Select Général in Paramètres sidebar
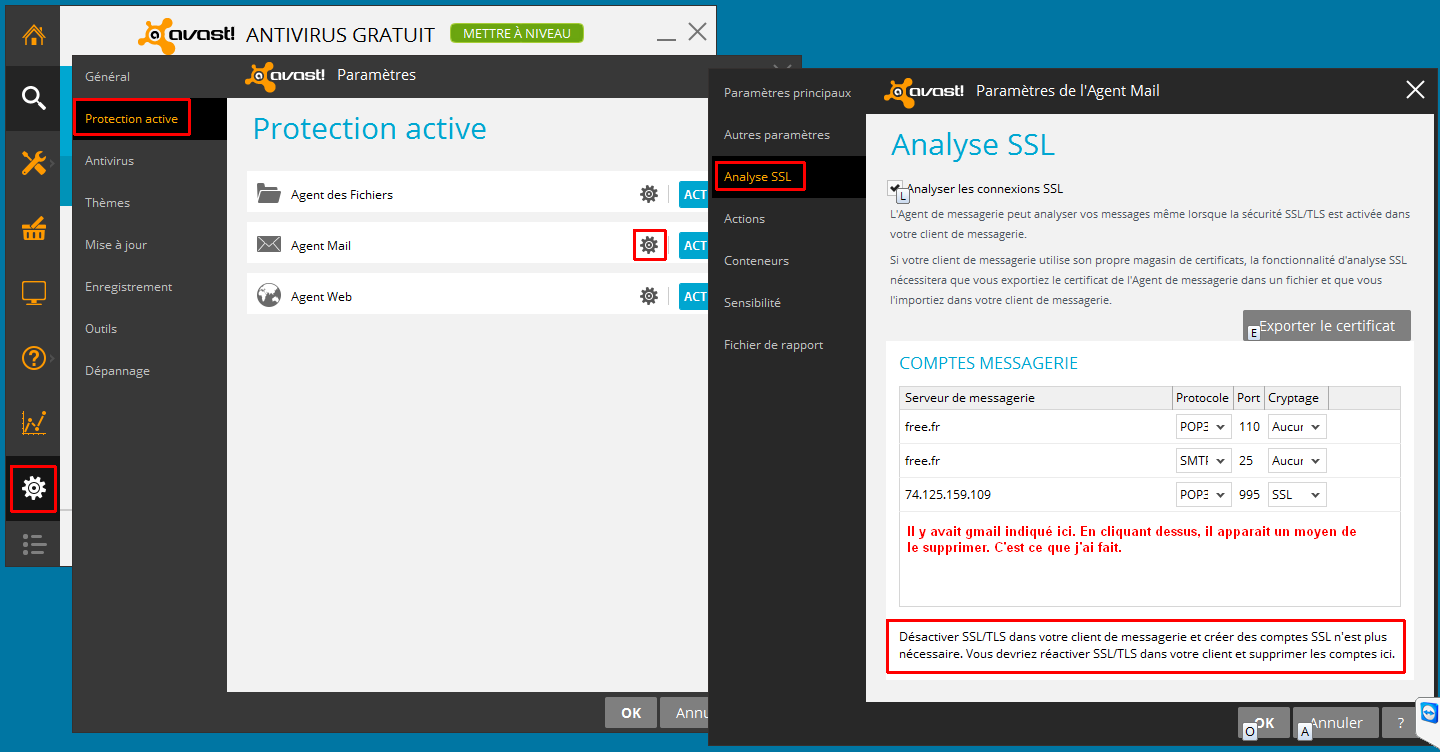Screen dimensions: 1440x752 coord(108,76)
